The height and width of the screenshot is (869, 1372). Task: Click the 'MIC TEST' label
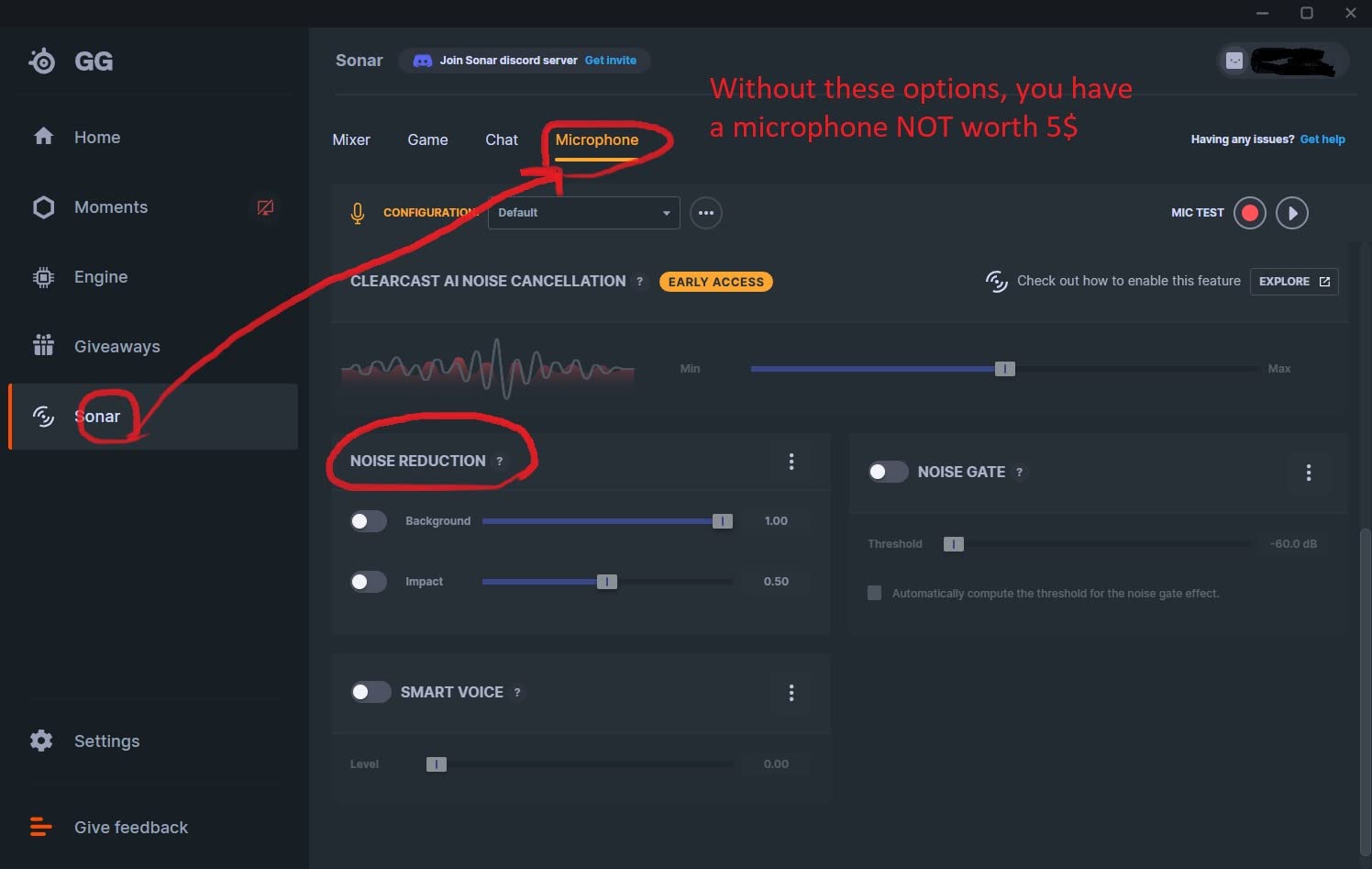coord(1198,213)
